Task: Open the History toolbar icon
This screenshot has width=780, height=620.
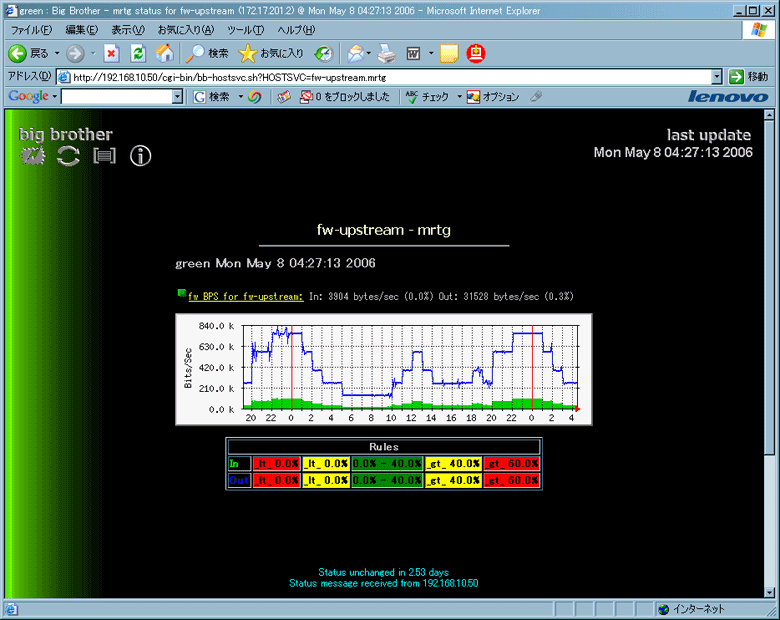Action: pyautogui.click(x=324, y=53)
